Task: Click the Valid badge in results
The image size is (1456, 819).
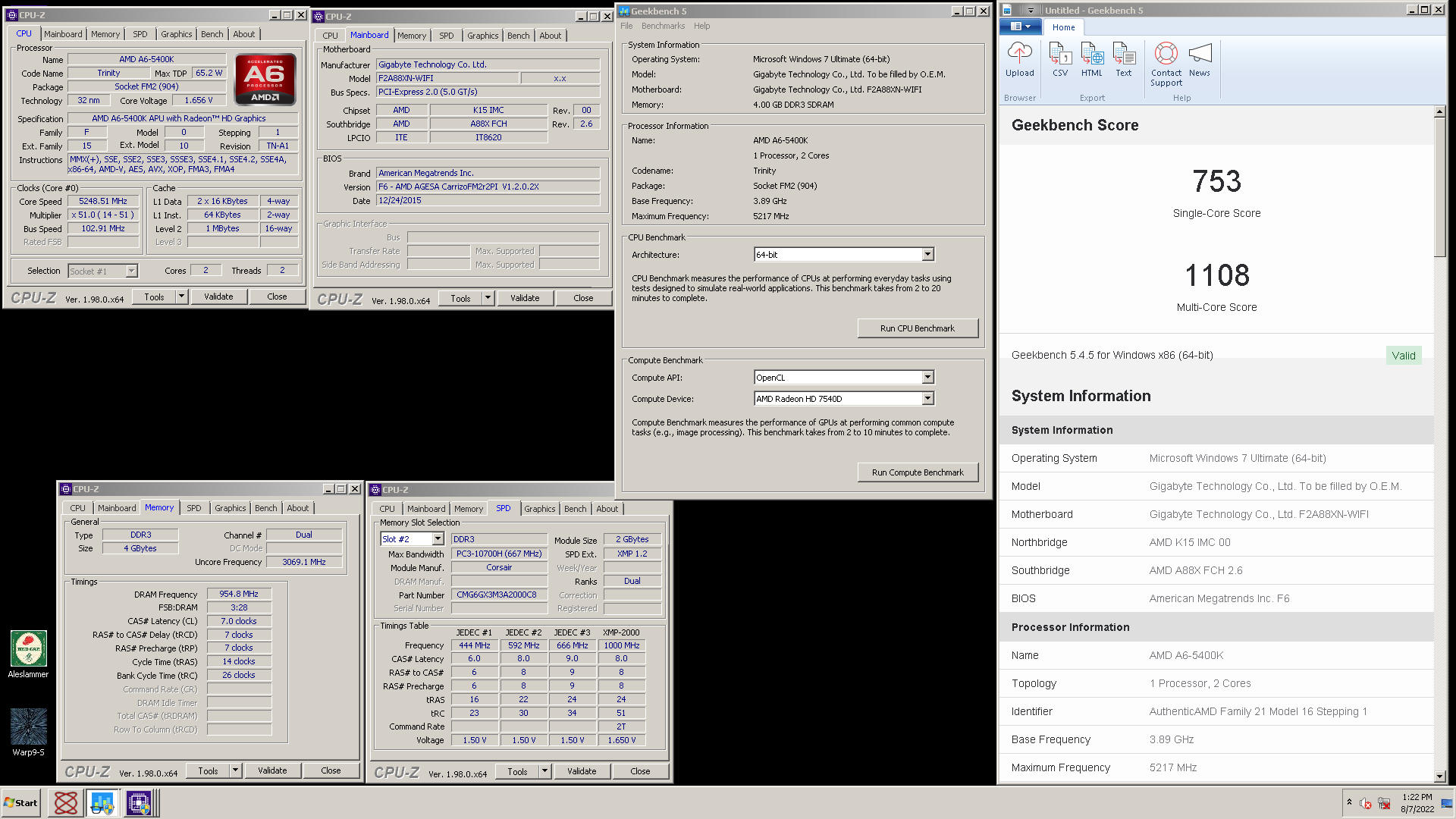Action: 1403,356
